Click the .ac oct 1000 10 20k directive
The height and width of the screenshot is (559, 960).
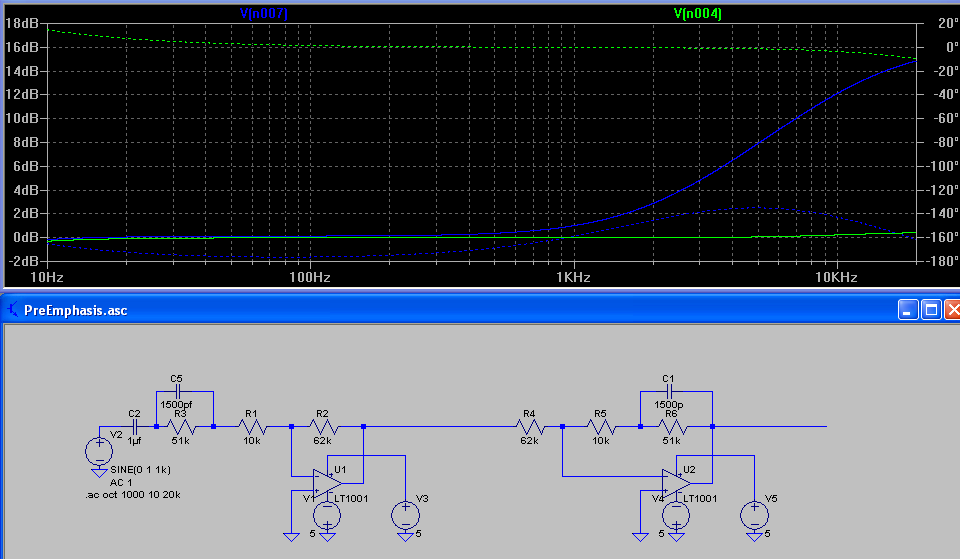[x=133, y=495]
